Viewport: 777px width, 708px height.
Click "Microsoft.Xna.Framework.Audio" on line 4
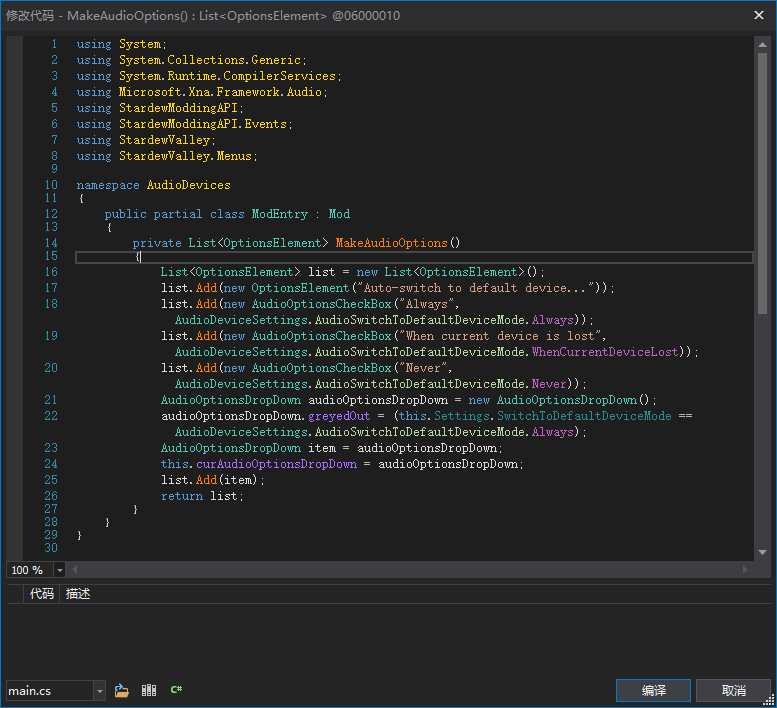(x=221, y=92)
